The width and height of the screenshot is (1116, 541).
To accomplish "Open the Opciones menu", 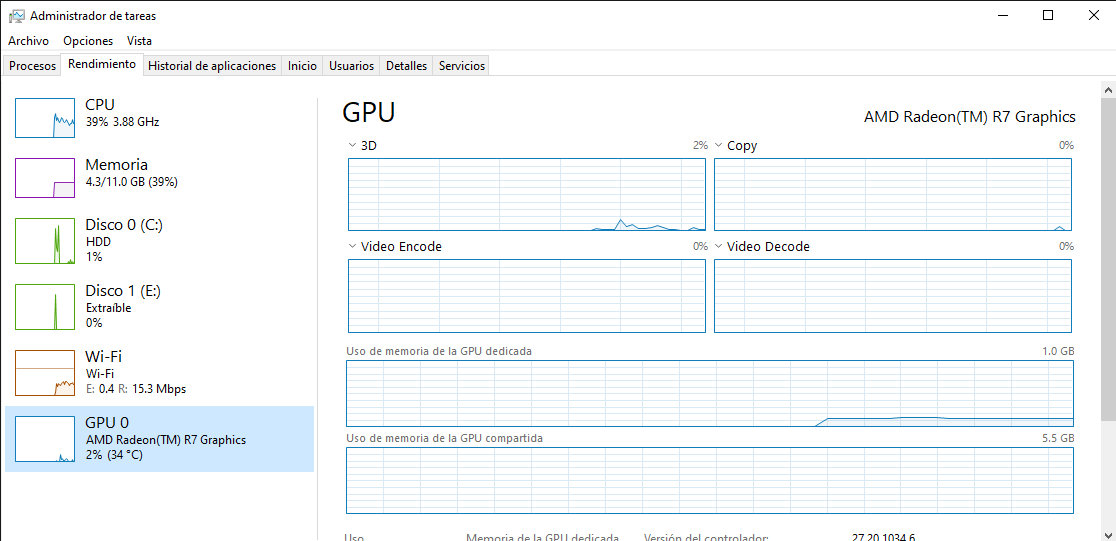I will point(88,41).
